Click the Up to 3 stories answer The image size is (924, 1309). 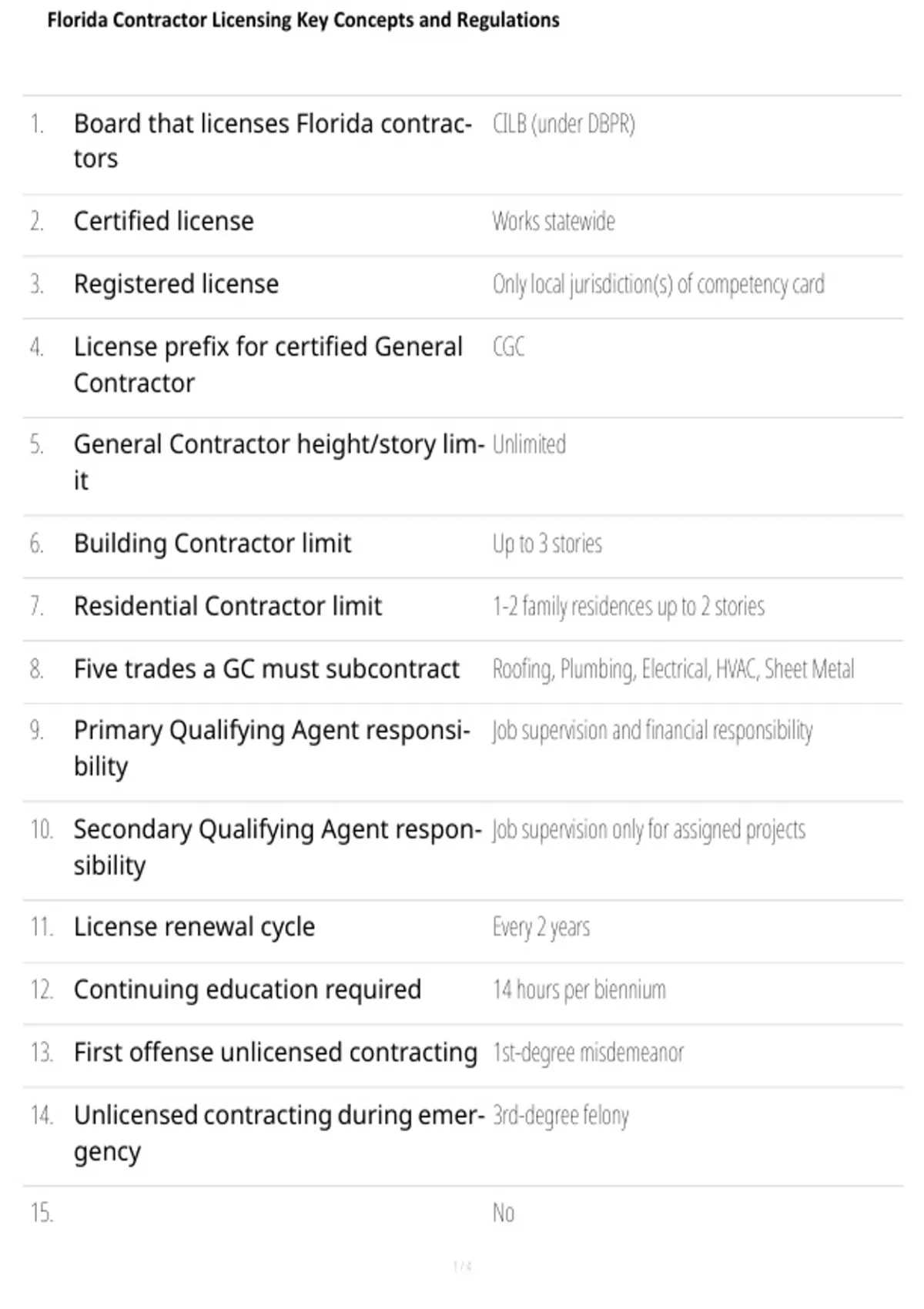[547, 544]
